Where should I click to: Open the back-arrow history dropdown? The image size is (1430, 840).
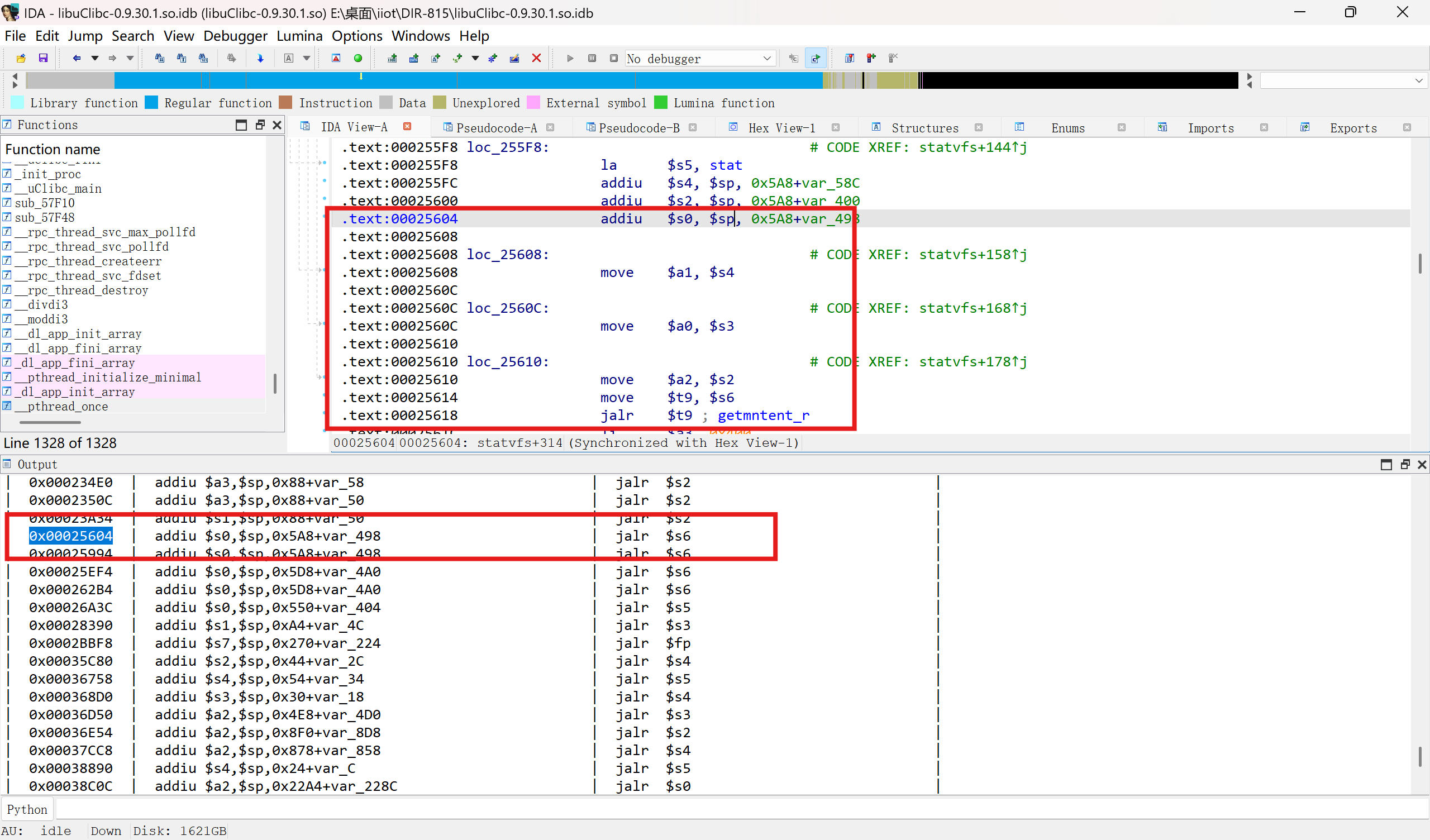click(95, 58)
